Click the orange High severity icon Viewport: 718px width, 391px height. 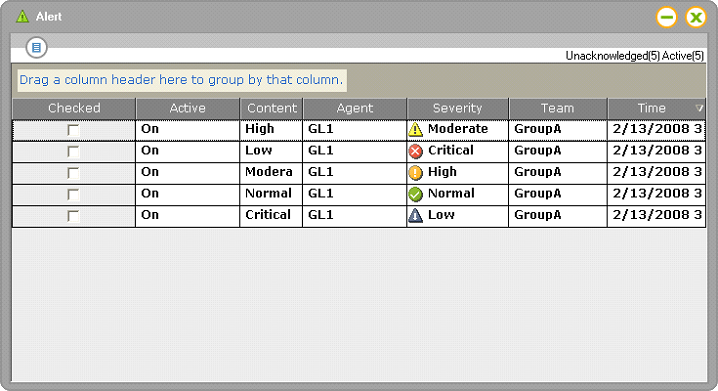coord(415,173)
